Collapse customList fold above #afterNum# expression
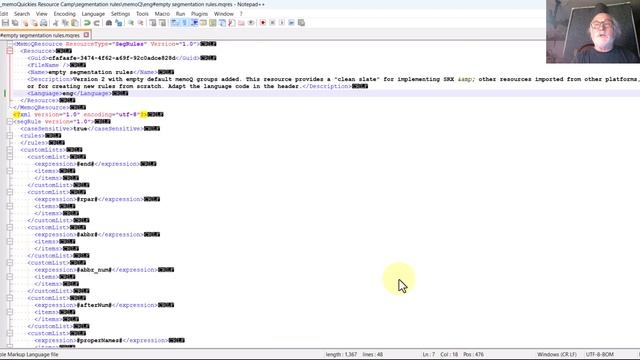 (x=10, y=298)
